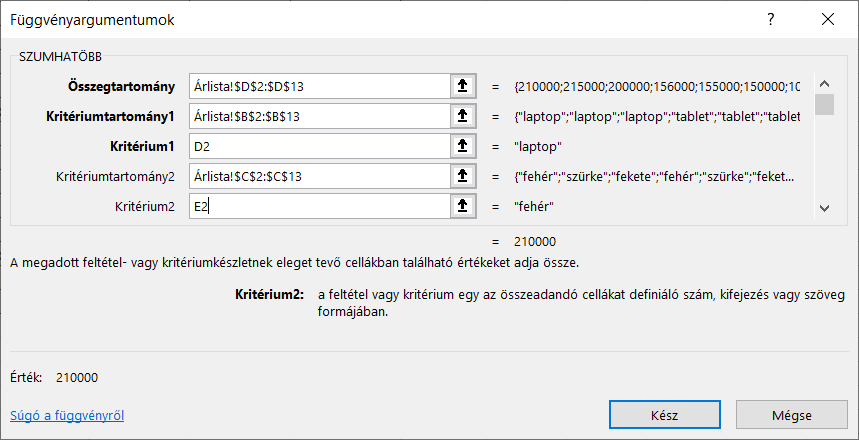The image size is (859, 440).
Task: Click into the Összegtartomány input field
Action: (318, 86)
